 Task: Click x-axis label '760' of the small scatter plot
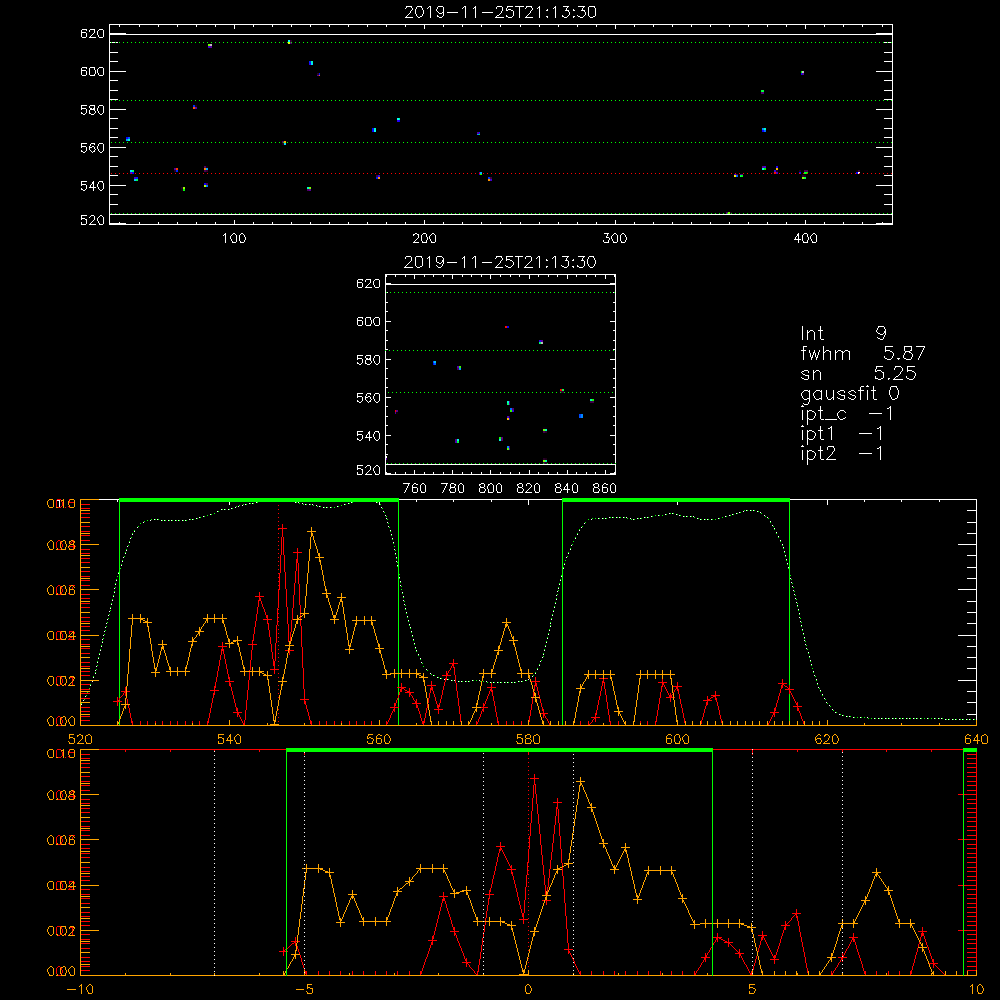click(x=415, y=489)
